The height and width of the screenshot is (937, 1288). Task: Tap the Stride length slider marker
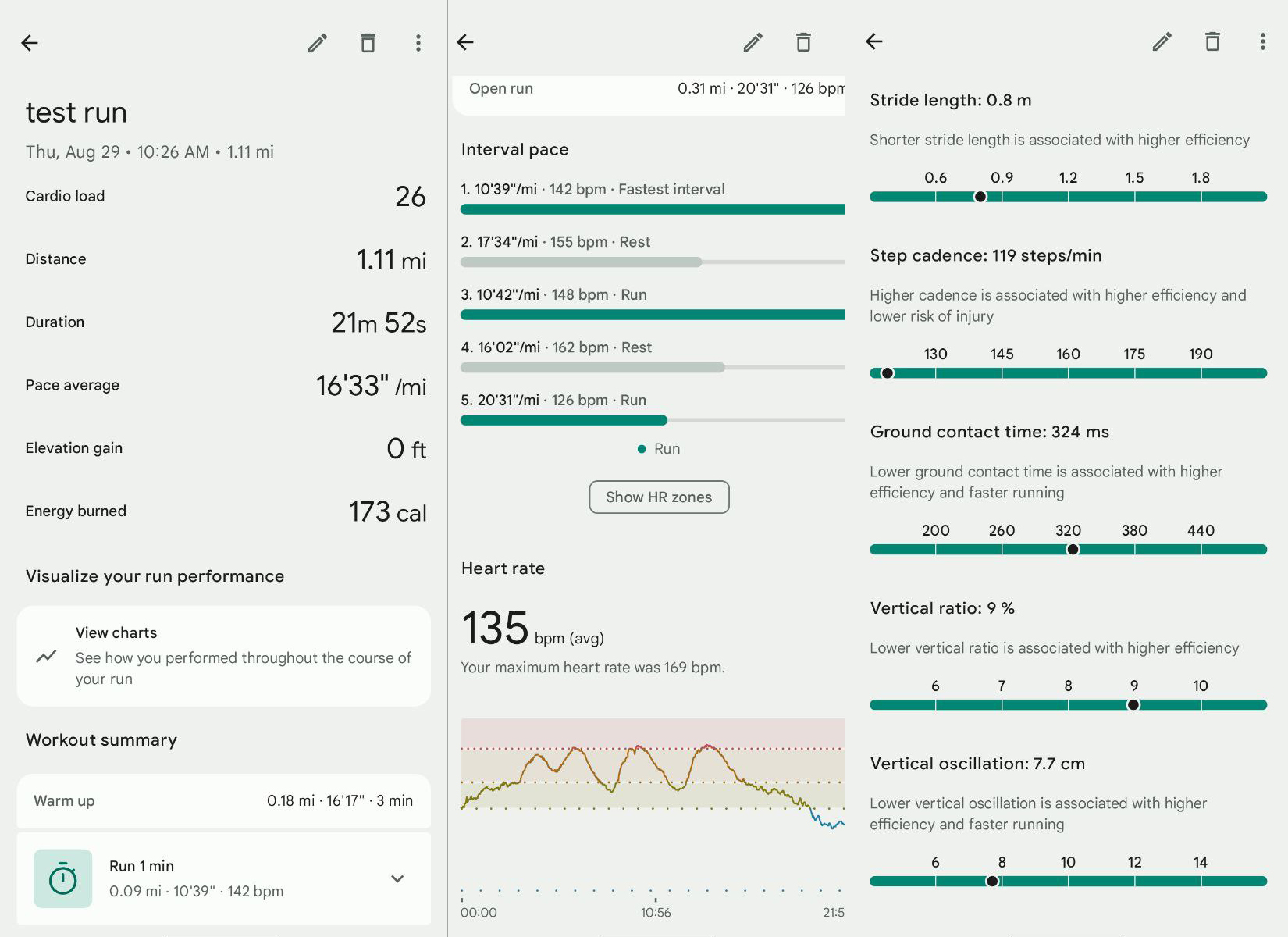point(980,197)
